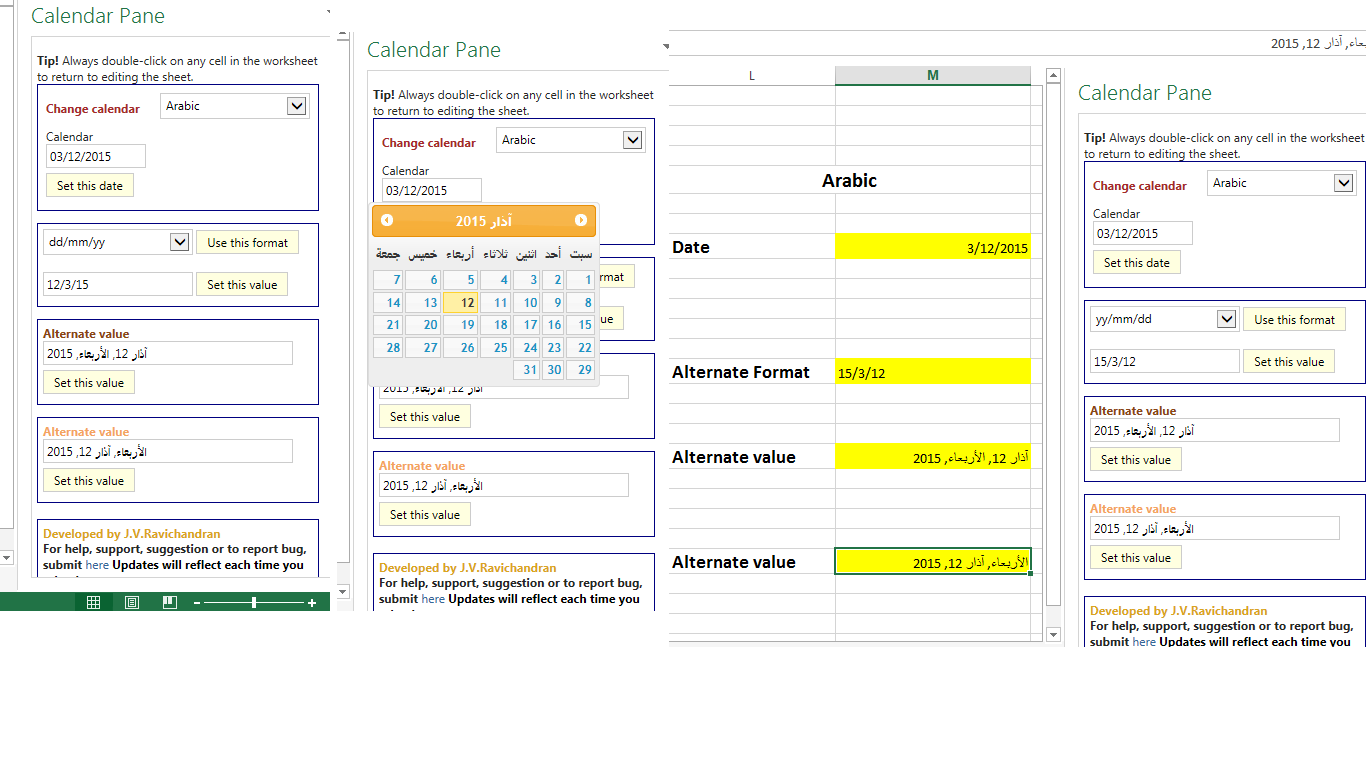Image resolution: width=1366 pixels, height=768 pixels.
Task: Click Set this value under orange Alternate value, rightmost pane
Action: click(x=1136, y=557)
